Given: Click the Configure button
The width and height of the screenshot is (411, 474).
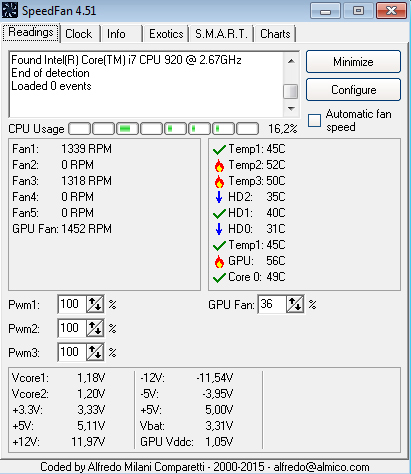Looking at the screenshot, I should [353, 90].
